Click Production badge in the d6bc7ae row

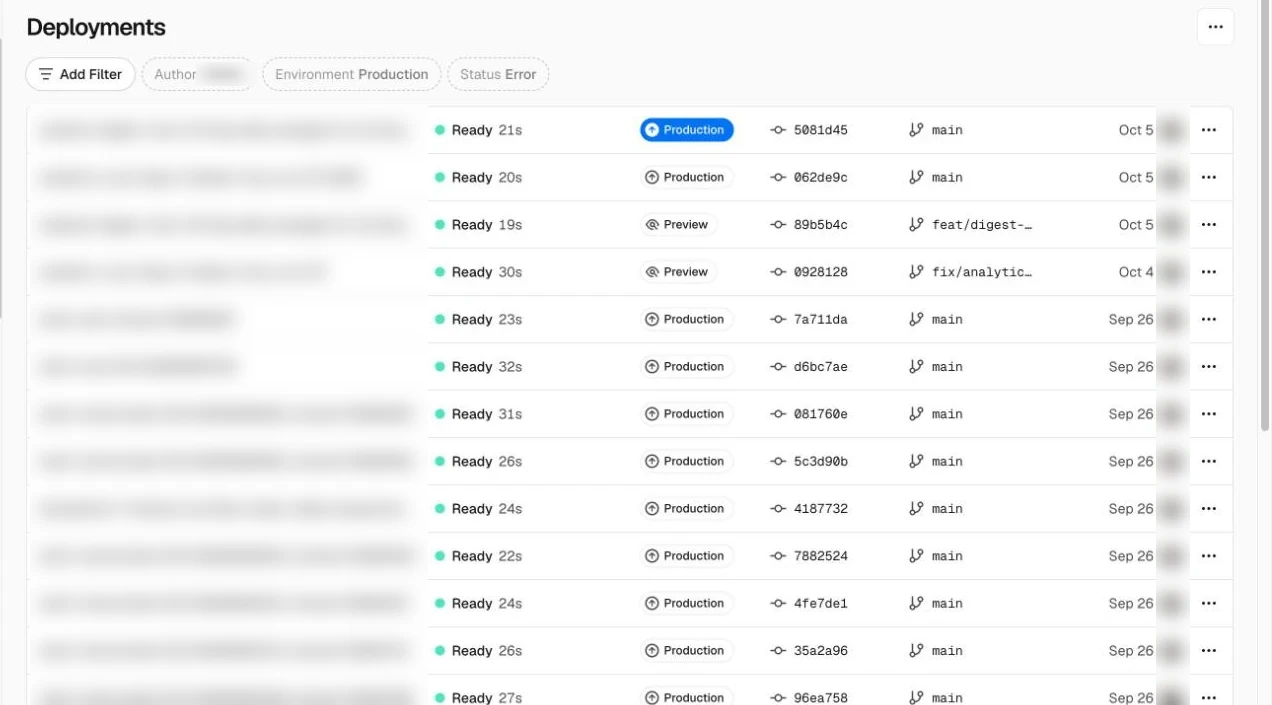point(687,367)
